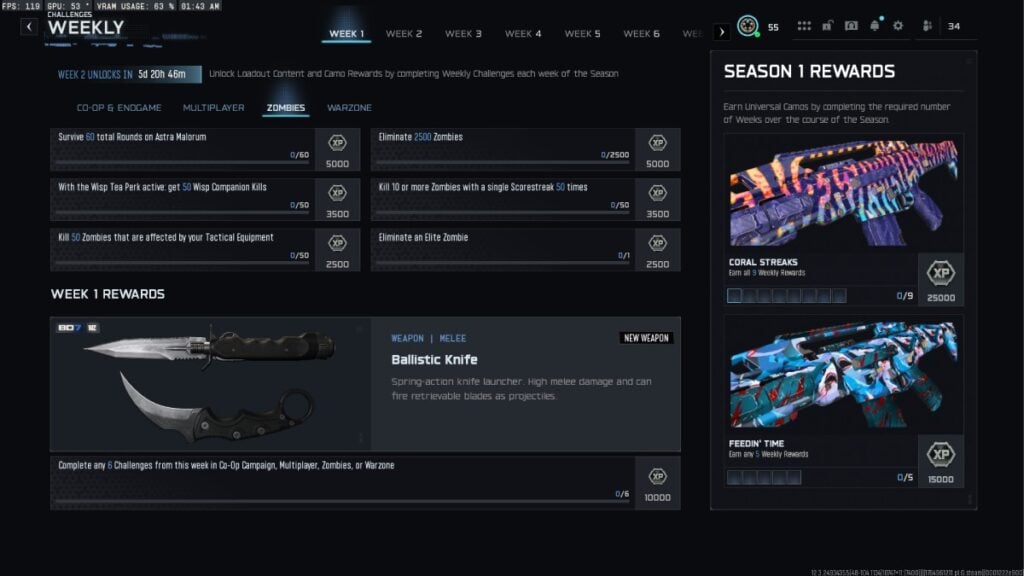Open notifications bell icon
Image resolution: width=1024 pixels, height=576 pixels.
(x=874, y=26)
